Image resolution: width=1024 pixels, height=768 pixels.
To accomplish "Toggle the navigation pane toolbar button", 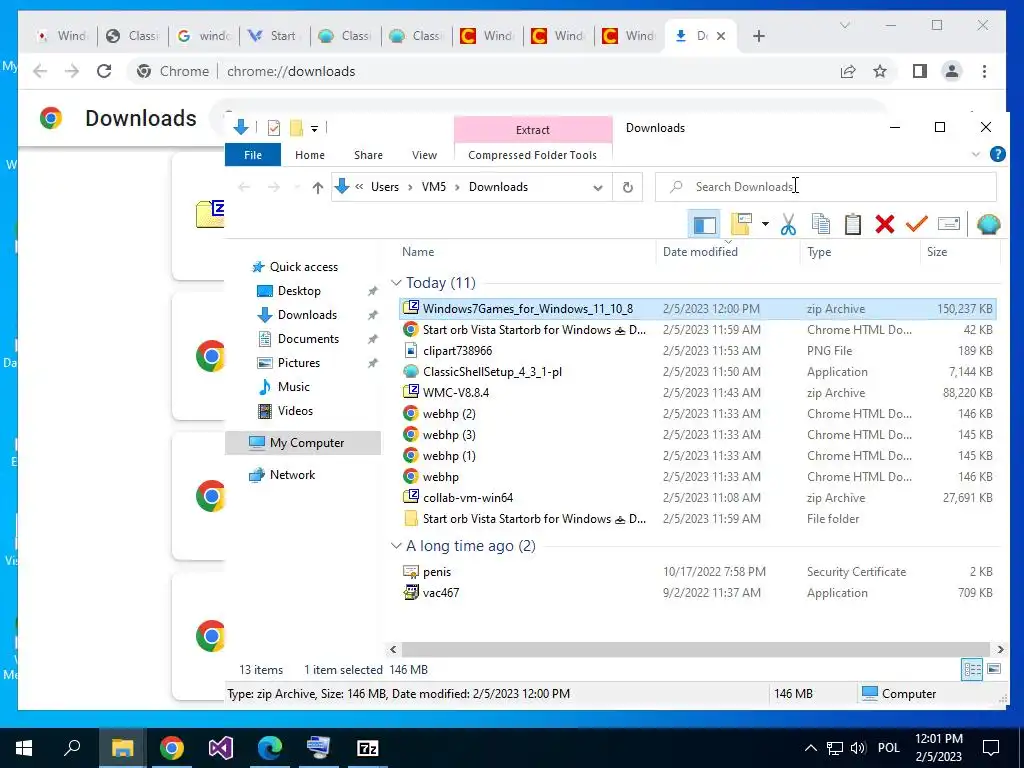I will click(704, 225).
